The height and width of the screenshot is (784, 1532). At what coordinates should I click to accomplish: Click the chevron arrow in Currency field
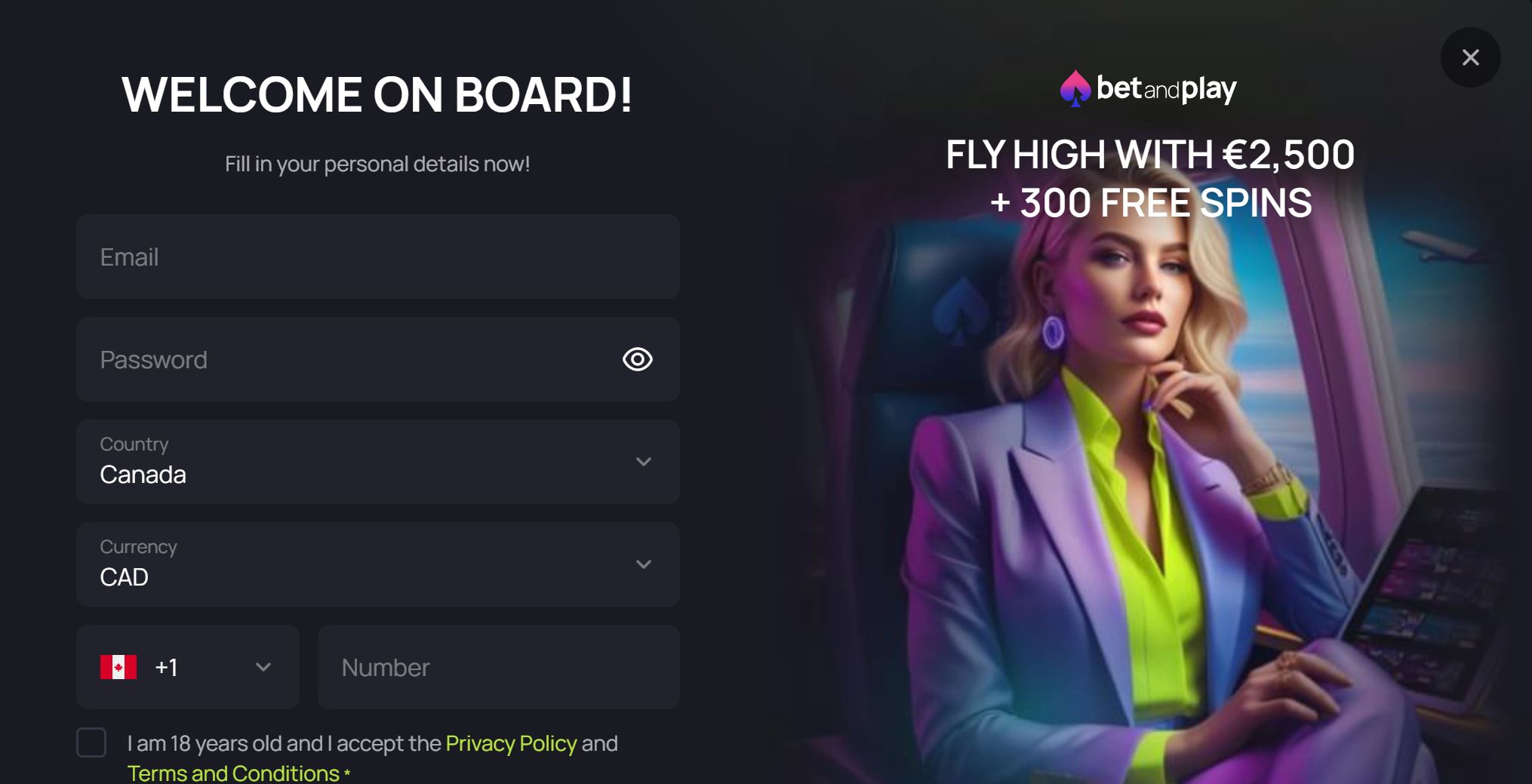click(x=643, y=564)
